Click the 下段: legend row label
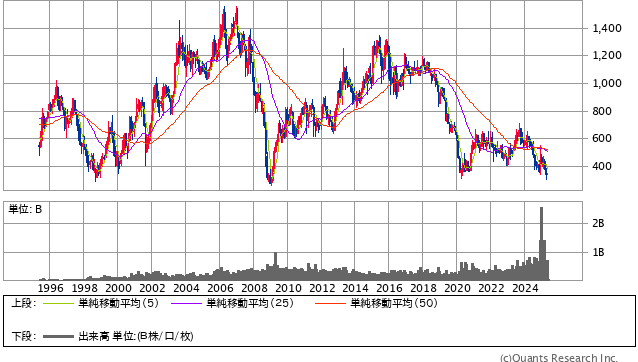This screenshot has width=638, height=362. pos(24,336)
